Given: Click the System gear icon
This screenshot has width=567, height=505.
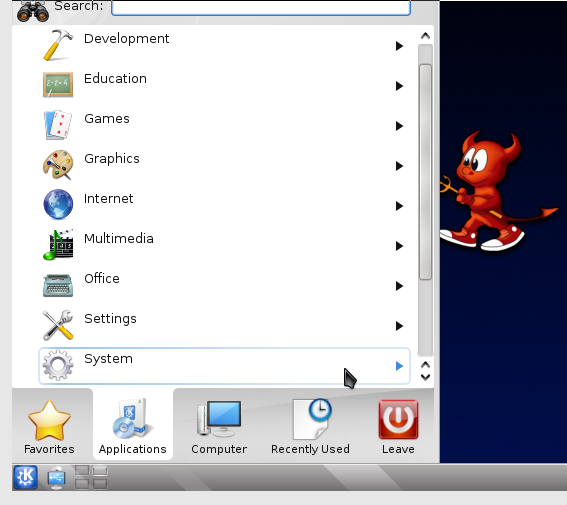Looking at the screenshot, I should (58, 365).
